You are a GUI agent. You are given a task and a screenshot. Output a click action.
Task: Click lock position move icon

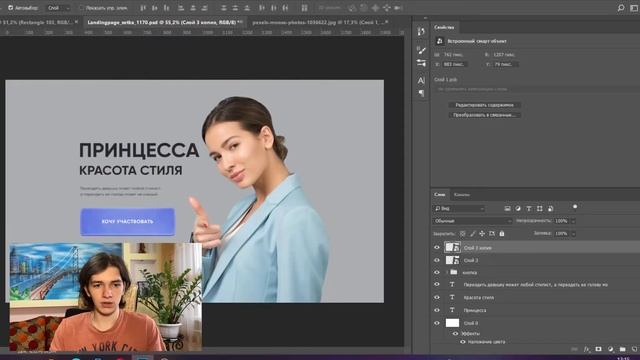click(482, 233)
